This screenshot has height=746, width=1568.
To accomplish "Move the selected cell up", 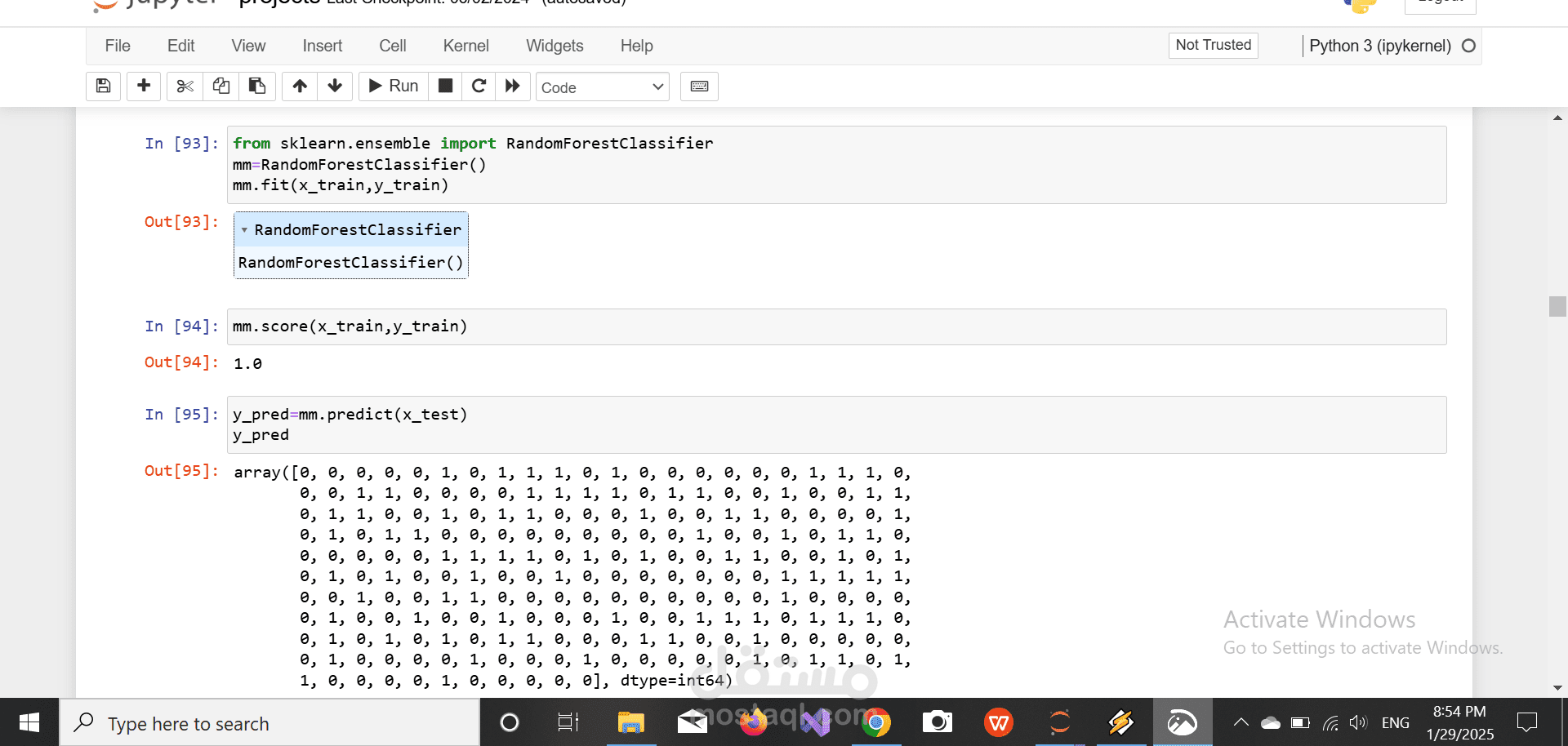I will click(x=299, y=87).
